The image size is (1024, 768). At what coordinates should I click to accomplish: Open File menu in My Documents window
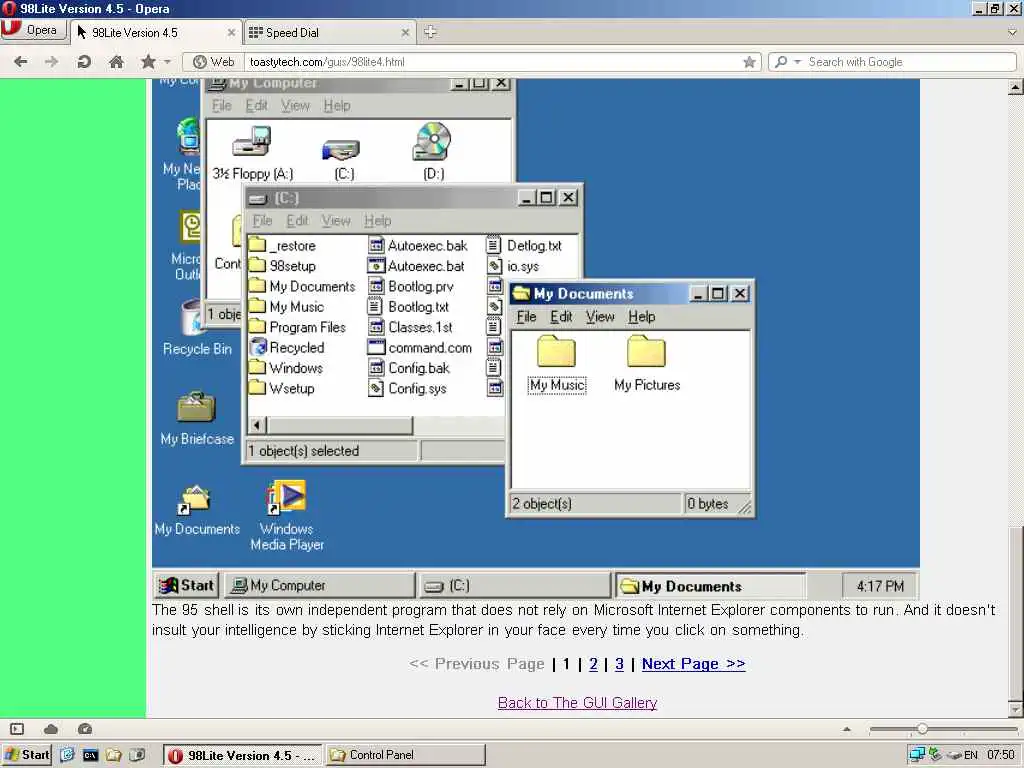pyautogui.click(x=526, y=317)
